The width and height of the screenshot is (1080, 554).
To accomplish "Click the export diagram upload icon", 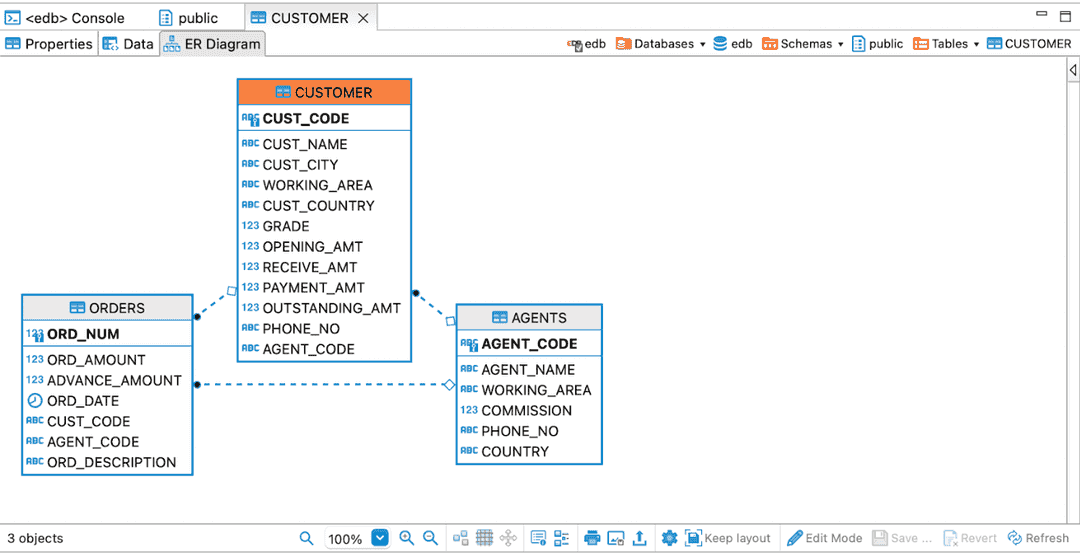I will (640, 538).
